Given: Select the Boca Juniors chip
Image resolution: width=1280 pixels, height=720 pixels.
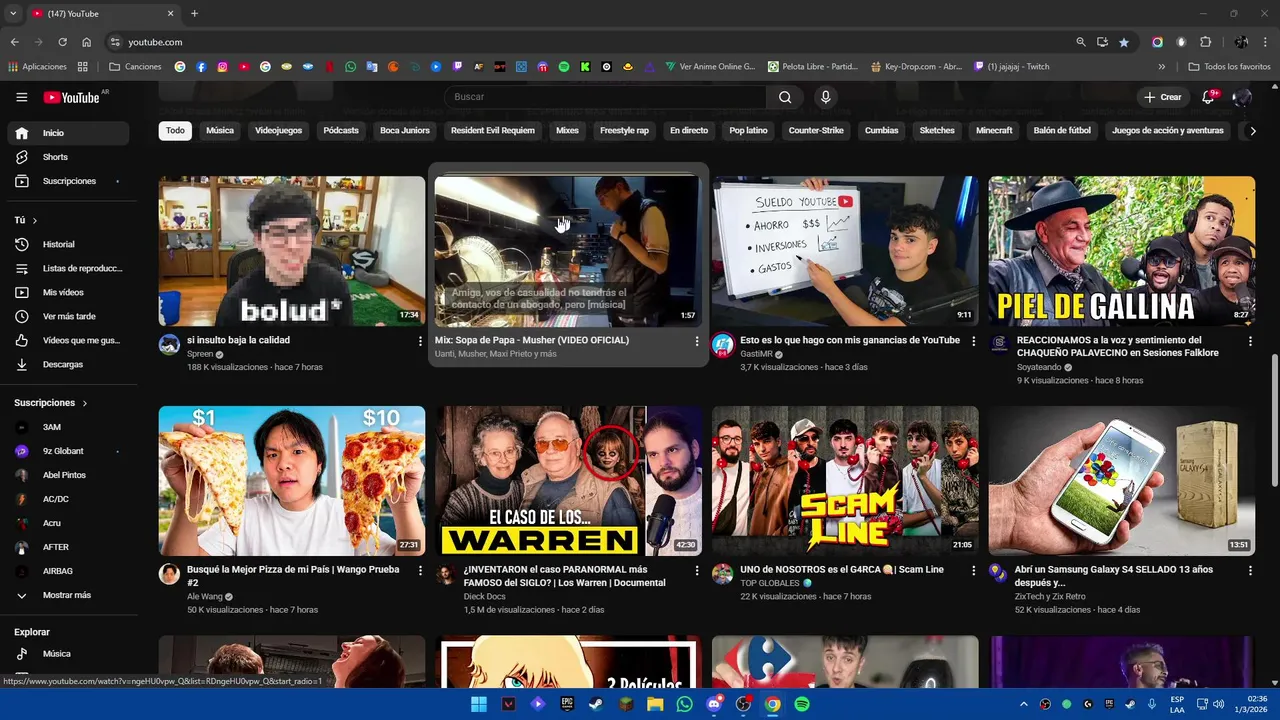Looking at the screenshot, I should pyautogui.click(x=405, y=131).
